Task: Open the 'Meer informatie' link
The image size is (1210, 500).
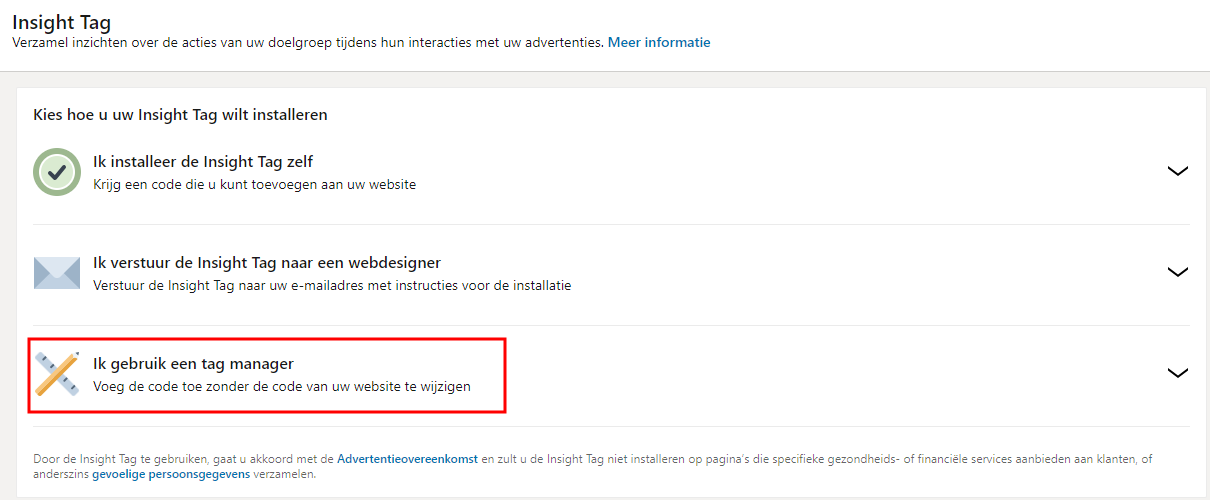Action: coord(659,43)
